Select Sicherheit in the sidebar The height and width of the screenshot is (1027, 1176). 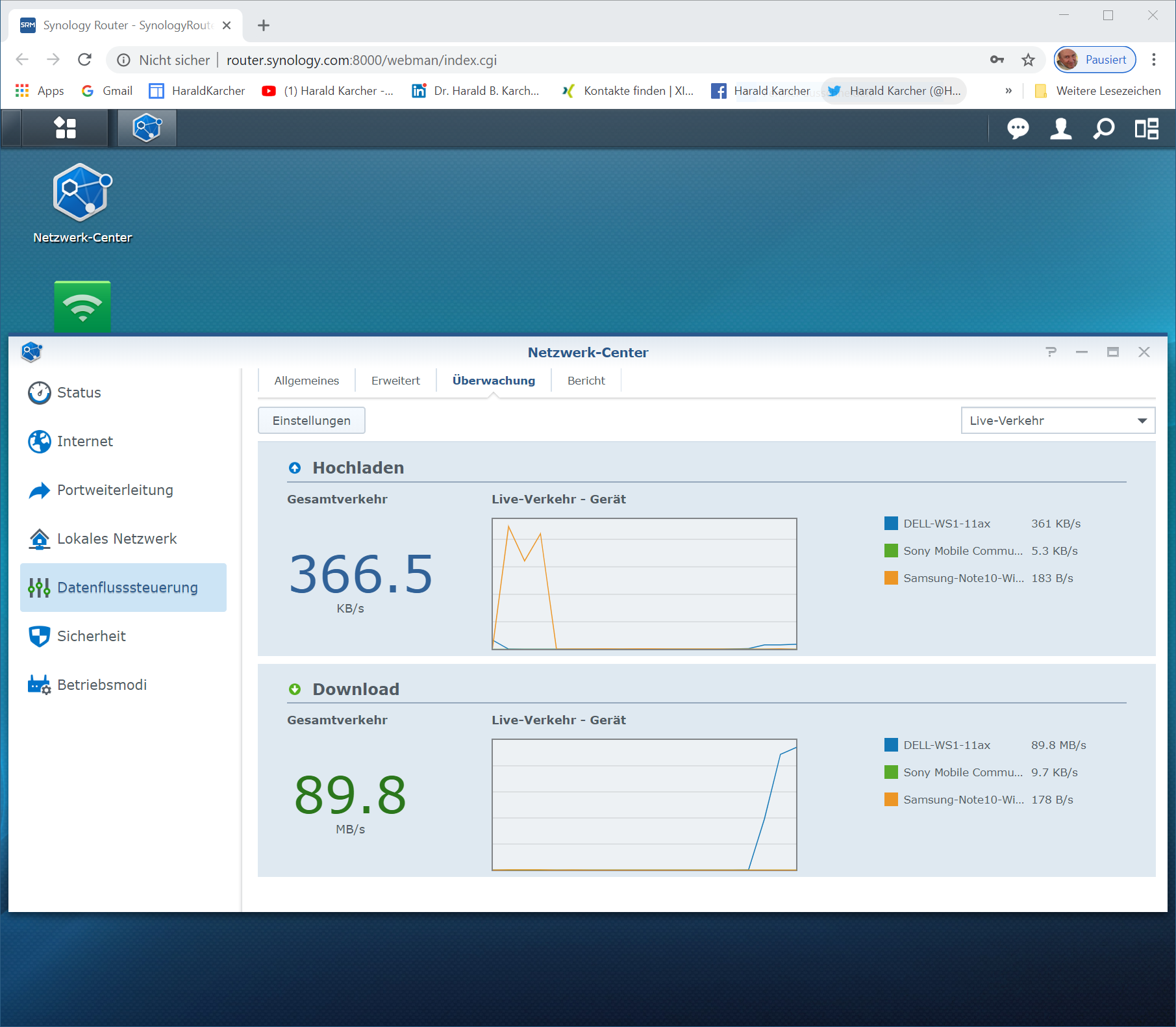coord(92,636)
